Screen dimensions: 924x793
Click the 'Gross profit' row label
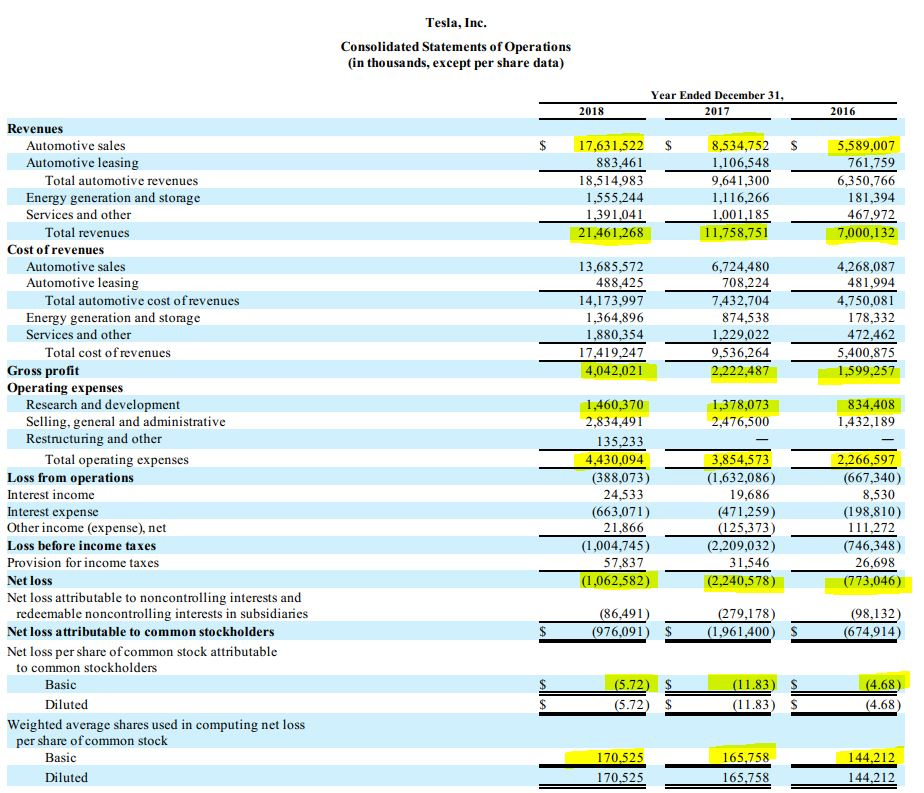pos(43,371)
